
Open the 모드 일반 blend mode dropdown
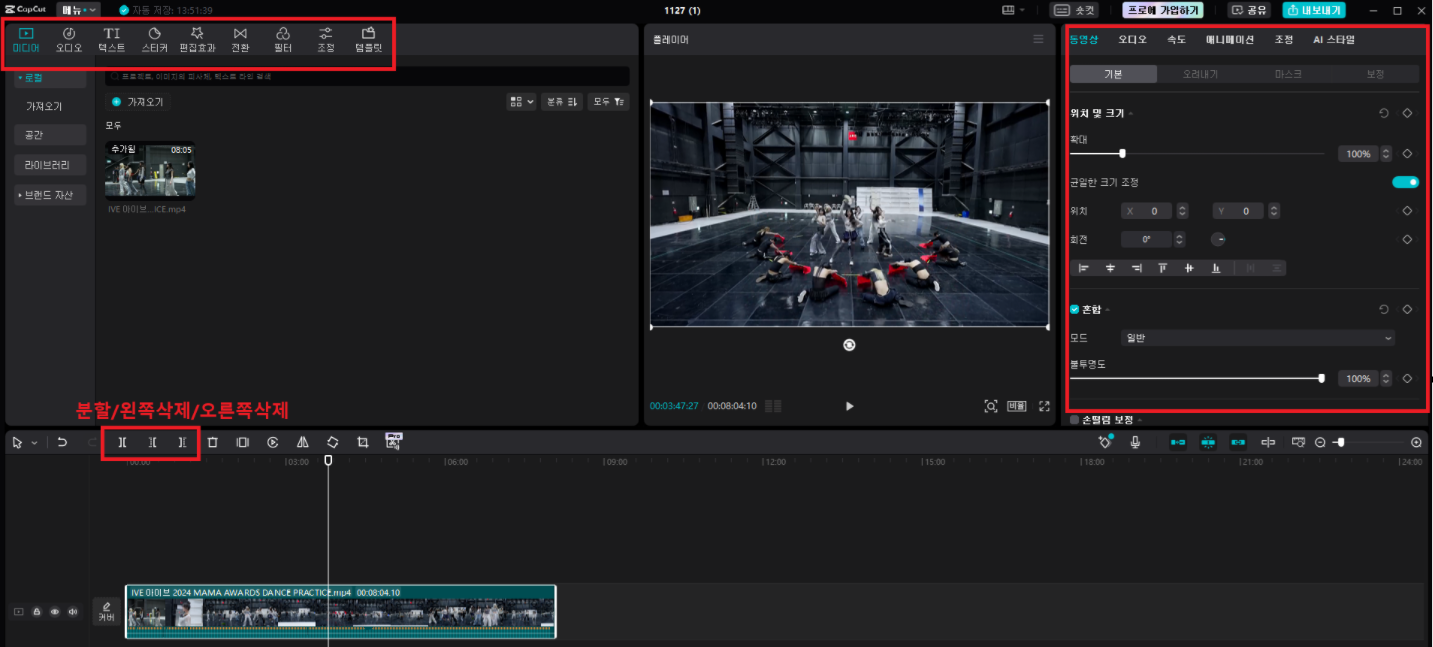(1257, 338)
